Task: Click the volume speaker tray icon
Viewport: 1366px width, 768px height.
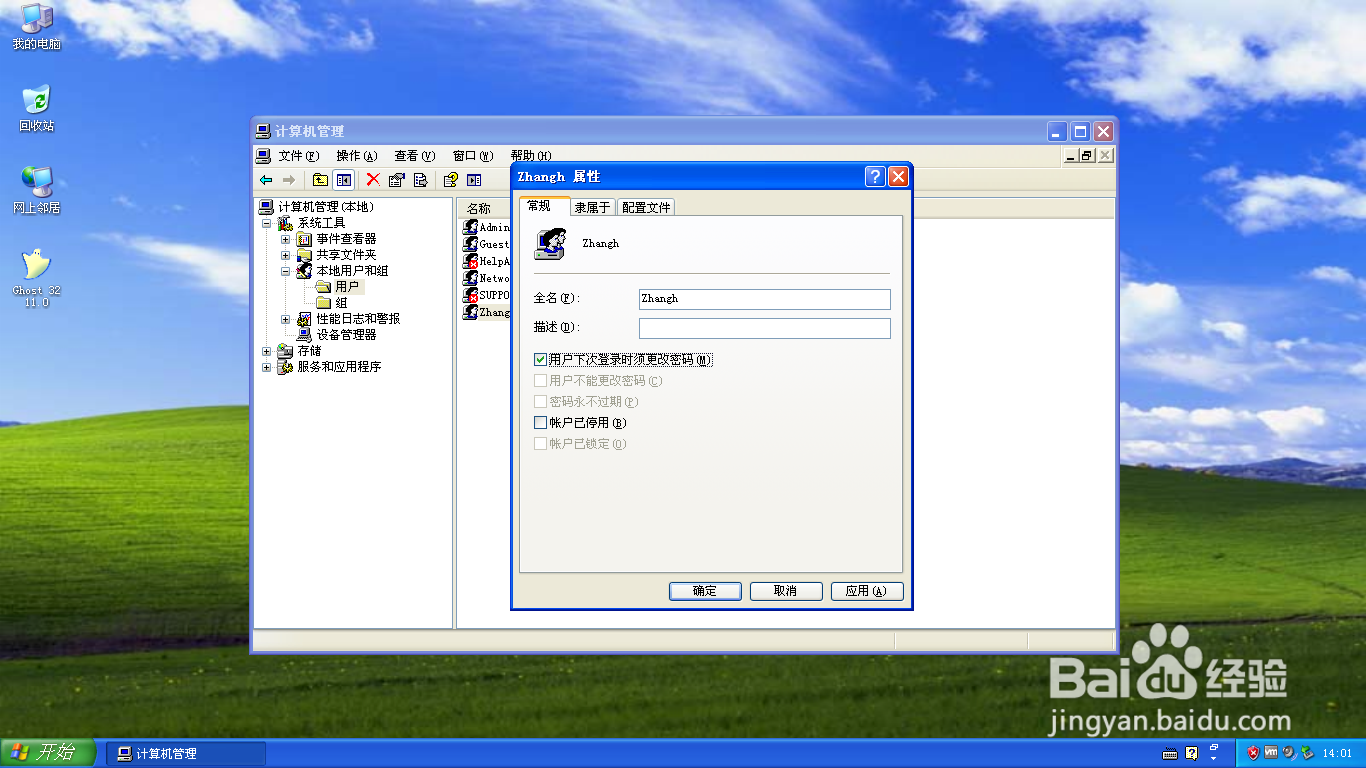Action: pos(1289,753)
